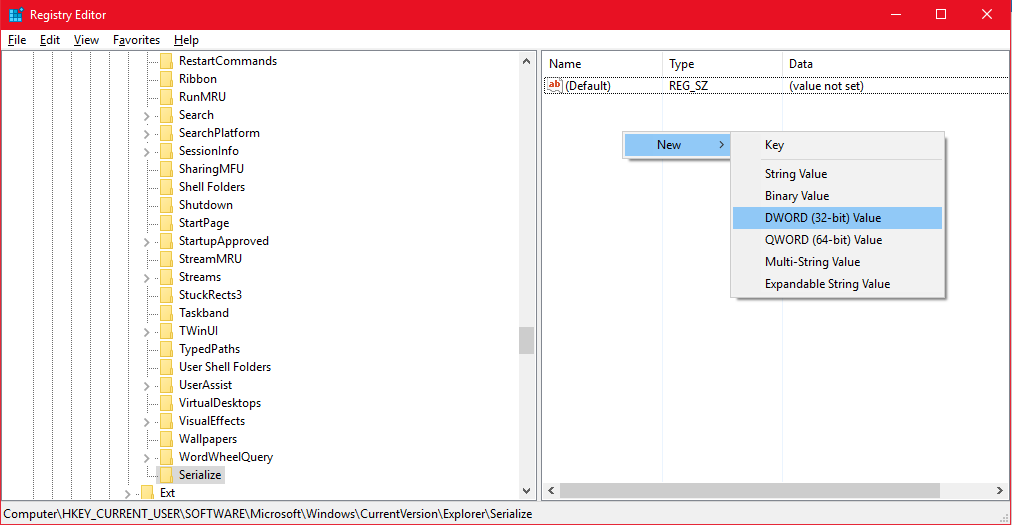The height and width of the screenshot is (525, 1012).
Task: Click the Ext folder icon
Action: [147, 493]
